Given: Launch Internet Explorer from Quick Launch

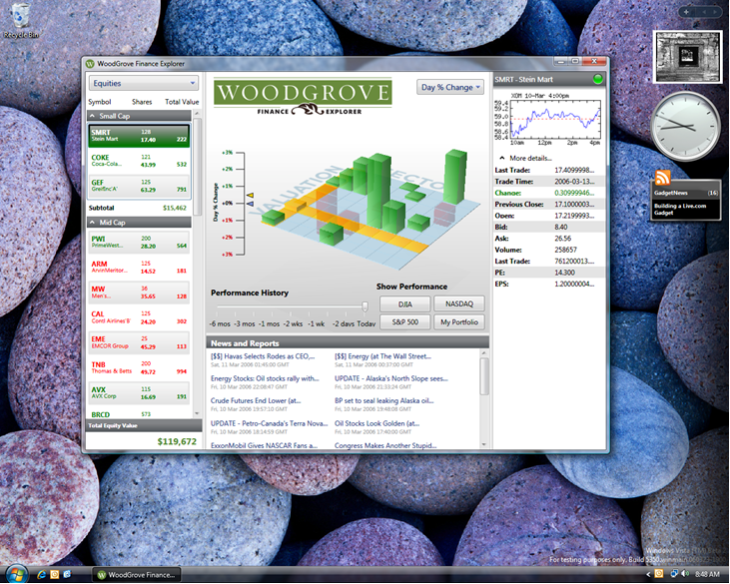Looking at the screenshot, I should click(41, 575).
